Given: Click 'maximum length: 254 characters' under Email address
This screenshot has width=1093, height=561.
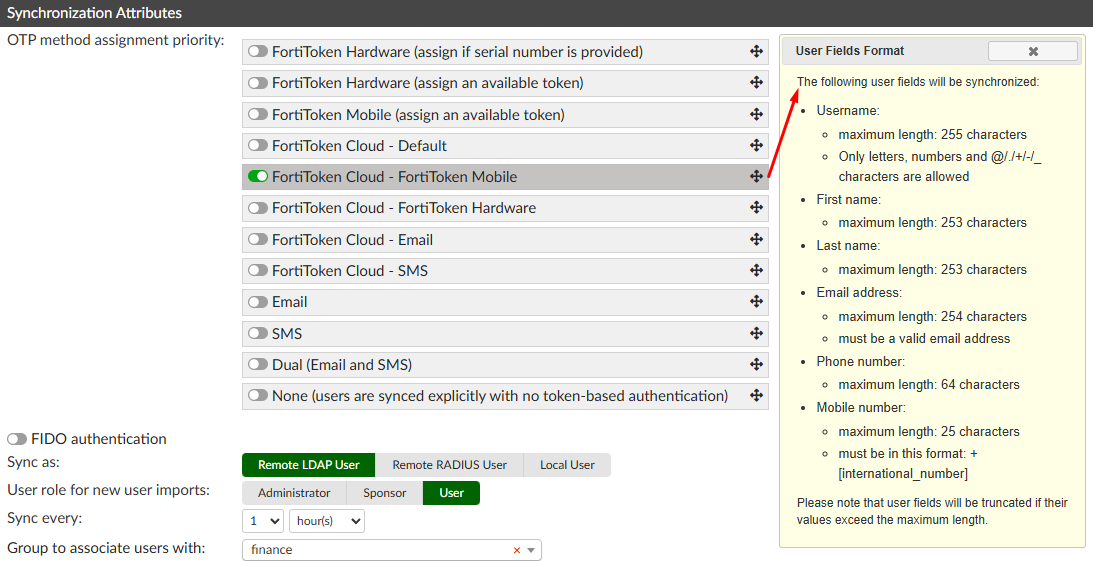Looking at the screenshot, I should pyautogui.click(x=933, y=316).
